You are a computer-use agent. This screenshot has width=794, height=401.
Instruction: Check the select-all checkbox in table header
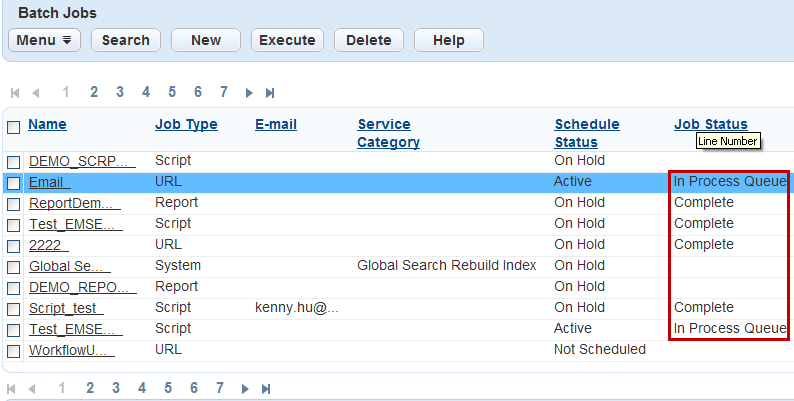click(14, 127)
